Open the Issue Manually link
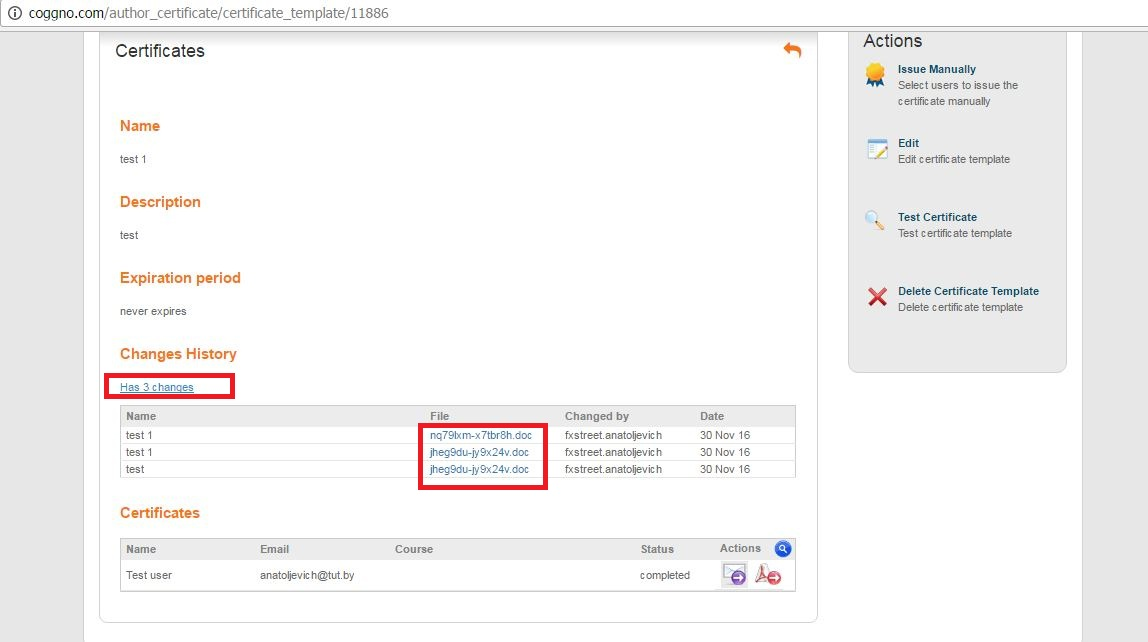The image size is (1148, 642). tap(936, 69)
